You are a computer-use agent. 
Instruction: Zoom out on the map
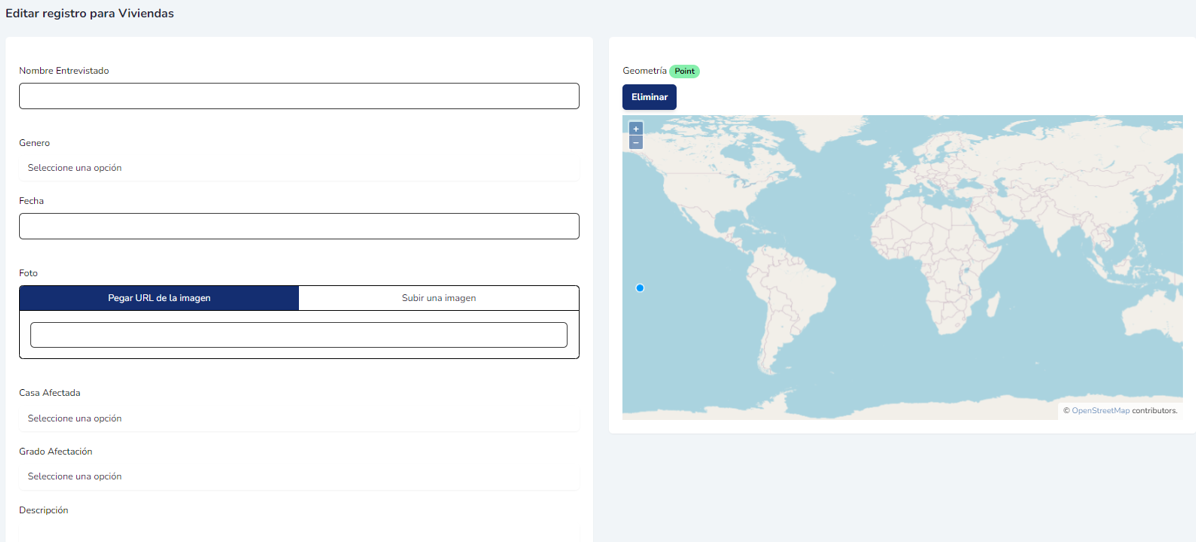tap(636, 143)
